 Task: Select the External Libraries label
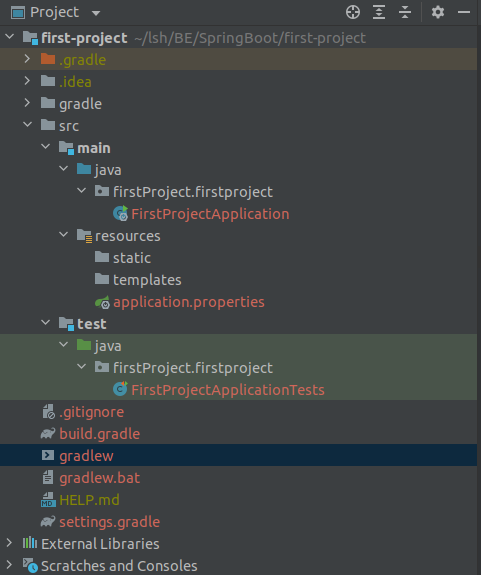(x=100, y=544)
